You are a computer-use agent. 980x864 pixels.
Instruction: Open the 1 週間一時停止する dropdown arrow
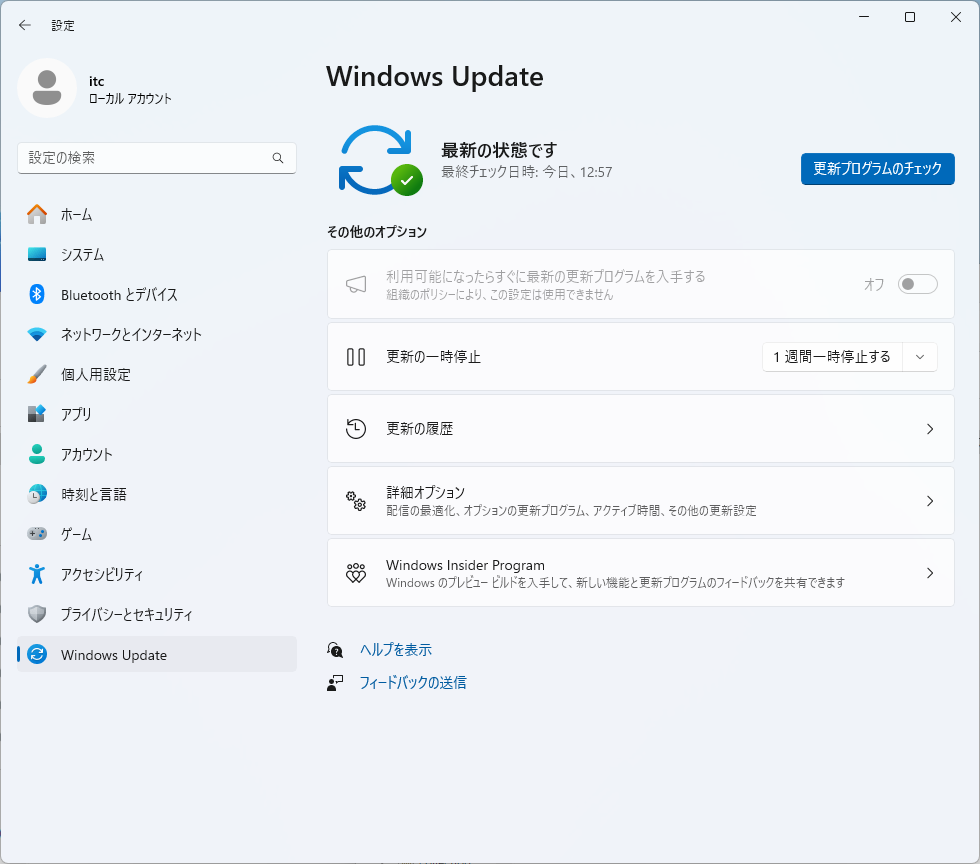pyautogui.click(x=919, y=357)
